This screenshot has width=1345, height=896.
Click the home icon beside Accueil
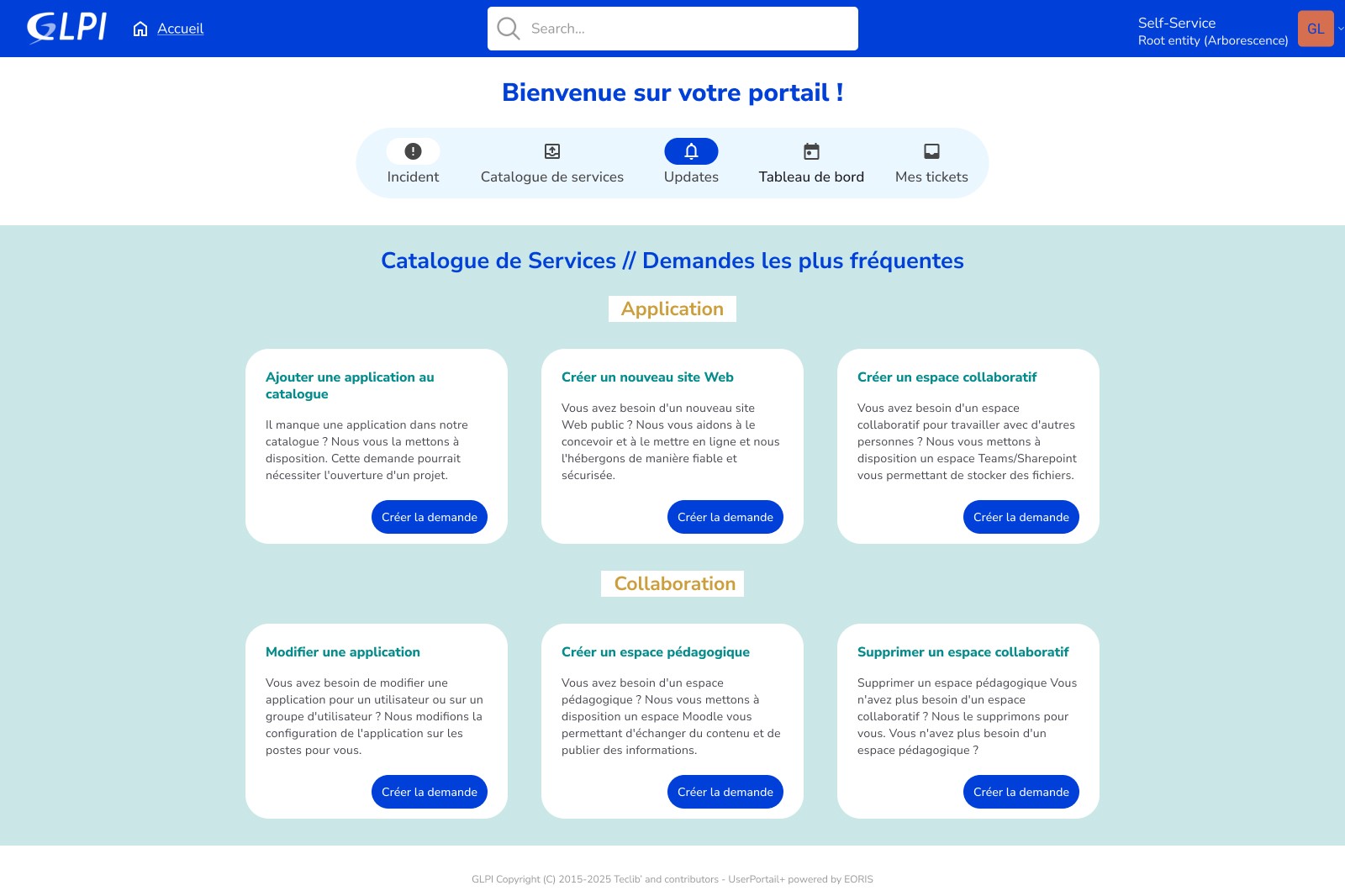click(x=140, y=29)
